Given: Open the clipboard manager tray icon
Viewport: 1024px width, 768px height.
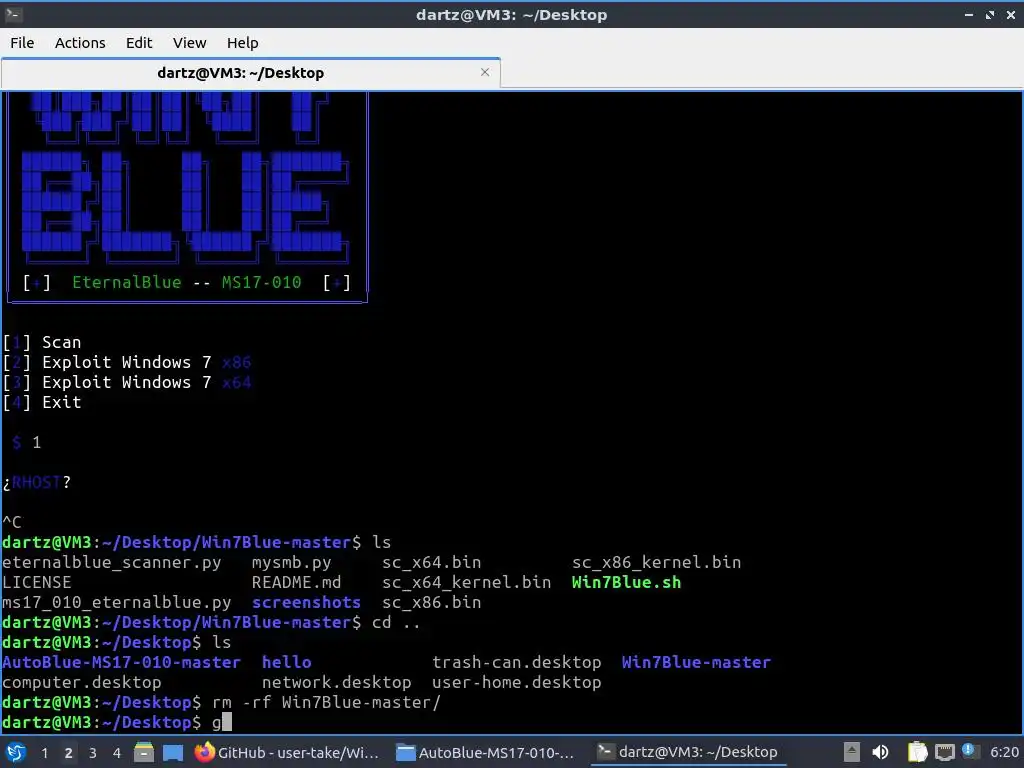Looking at the screenshot, I should tap(918, 752).
